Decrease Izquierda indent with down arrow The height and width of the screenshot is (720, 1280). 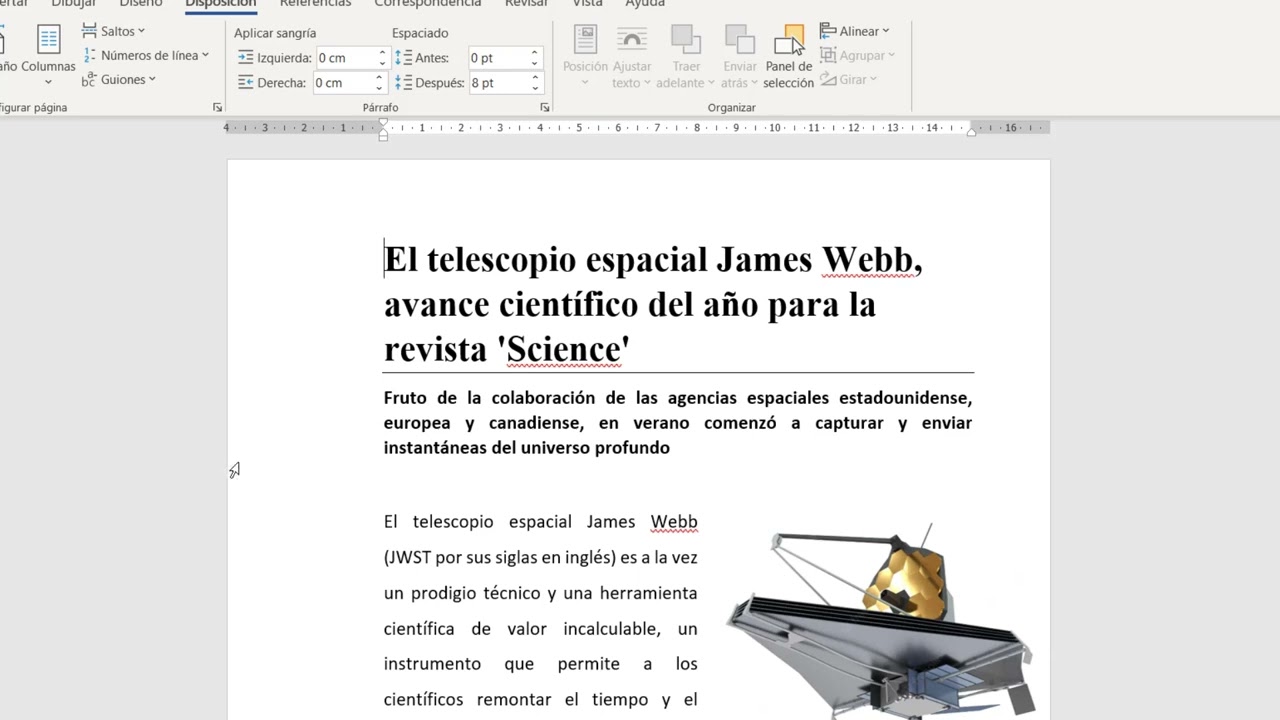pyautogui.click(x=381, y=64)
